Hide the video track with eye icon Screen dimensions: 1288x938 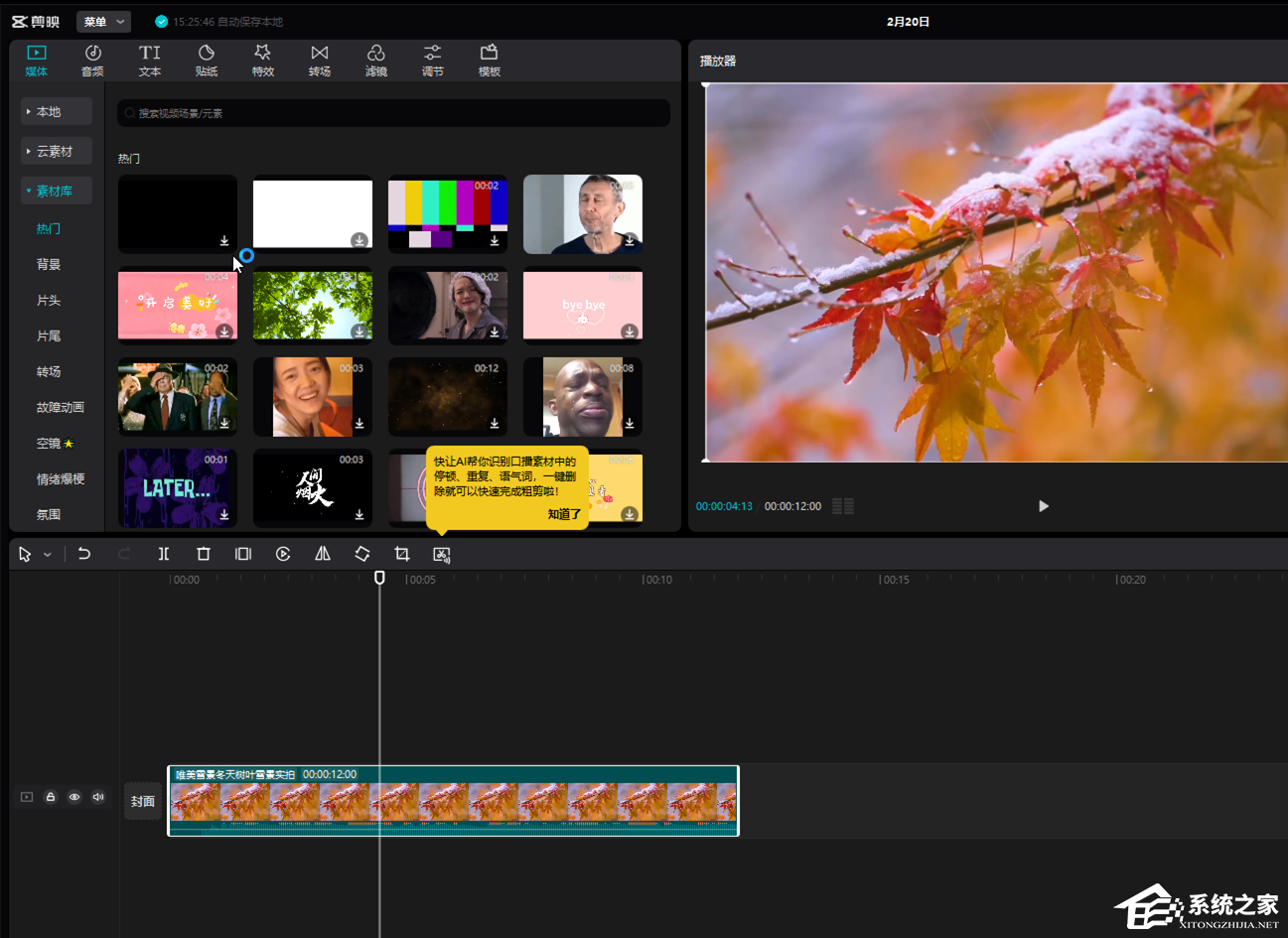(74, 797)
